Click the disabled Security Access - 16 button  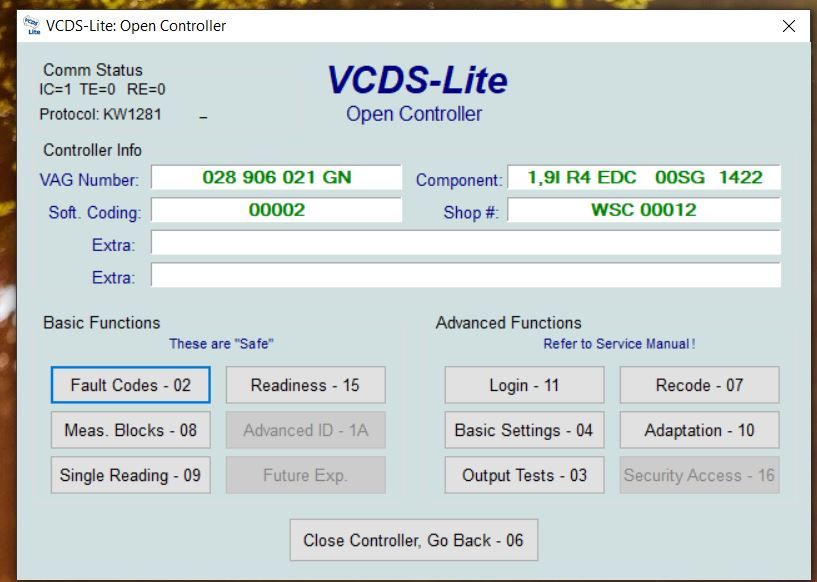tap(699, 475)
